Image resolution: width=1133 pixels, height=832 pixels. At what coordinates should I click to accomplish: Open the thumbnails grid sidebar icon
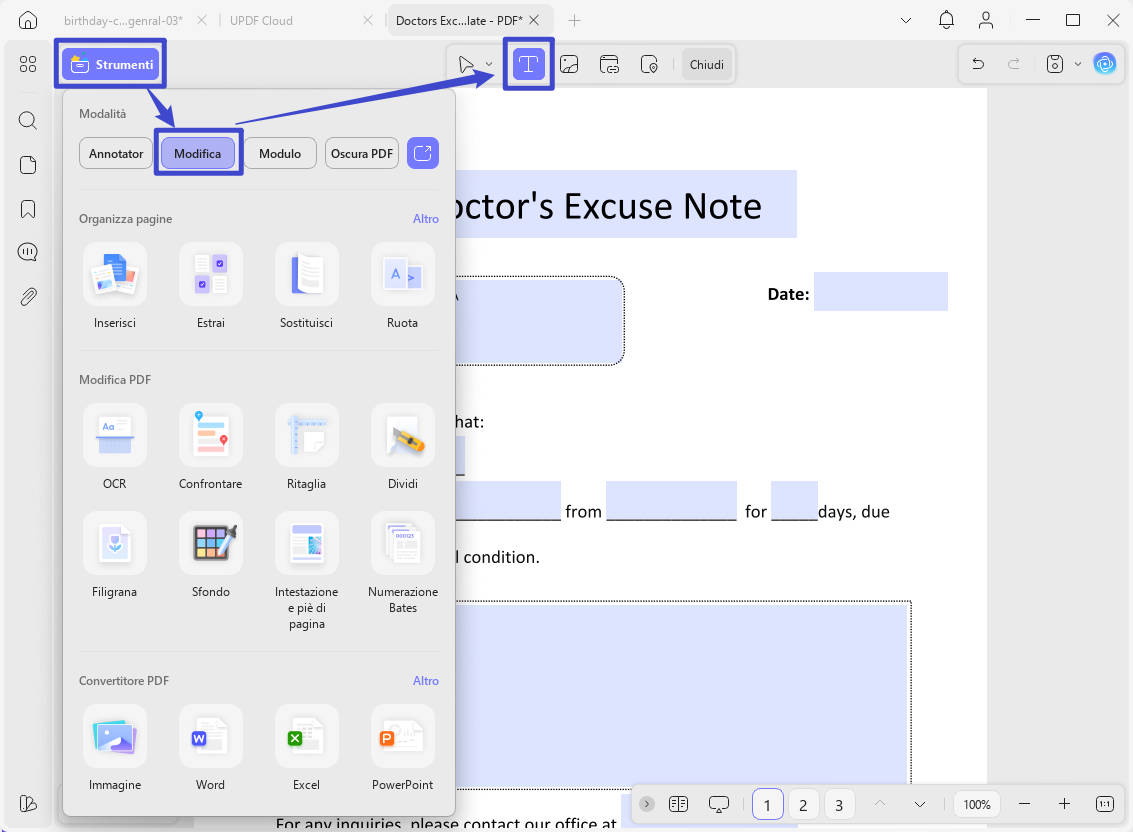pos(28,64)
